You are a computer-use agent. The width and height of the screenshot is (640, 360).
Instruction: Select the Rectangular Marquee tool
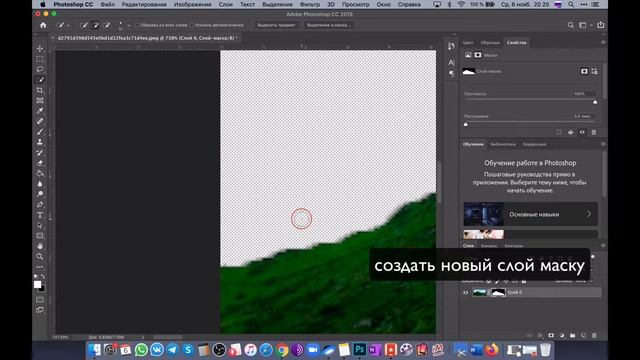point(40,59)
